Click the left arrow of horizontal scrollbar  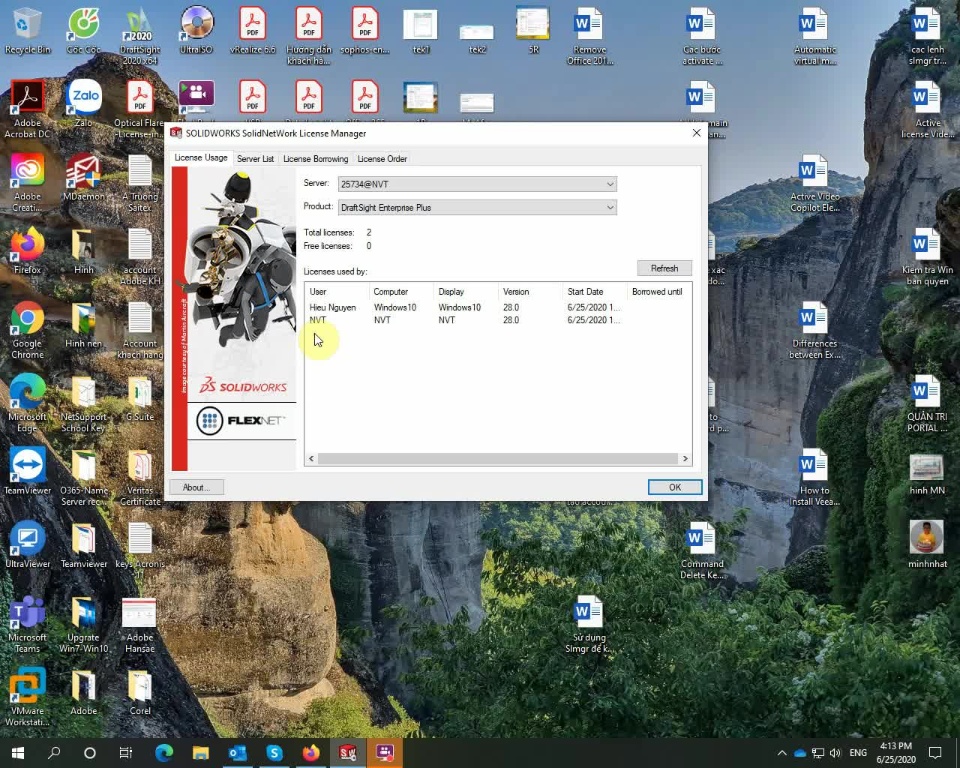(312, 459)
